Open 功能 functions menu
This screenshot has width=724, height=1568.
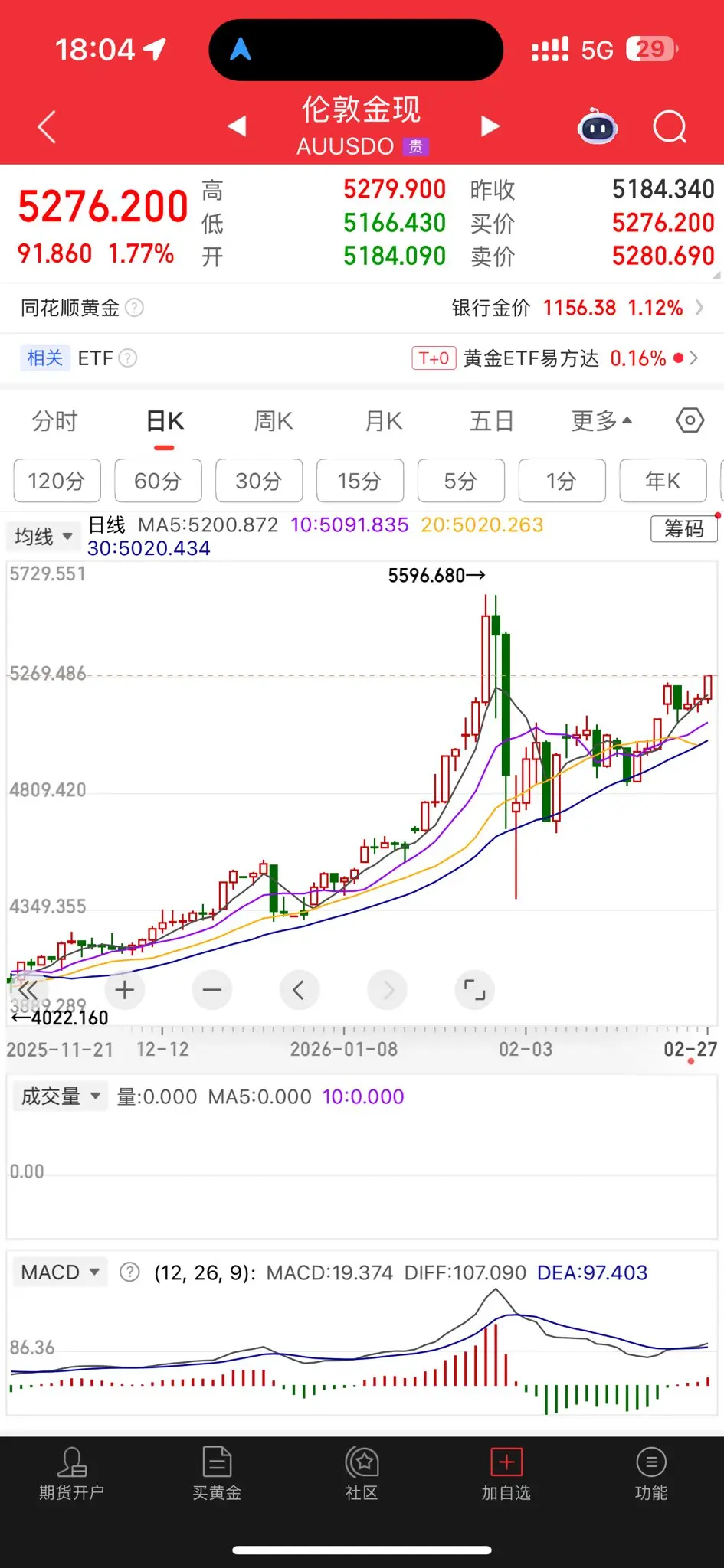point(651,1474)
